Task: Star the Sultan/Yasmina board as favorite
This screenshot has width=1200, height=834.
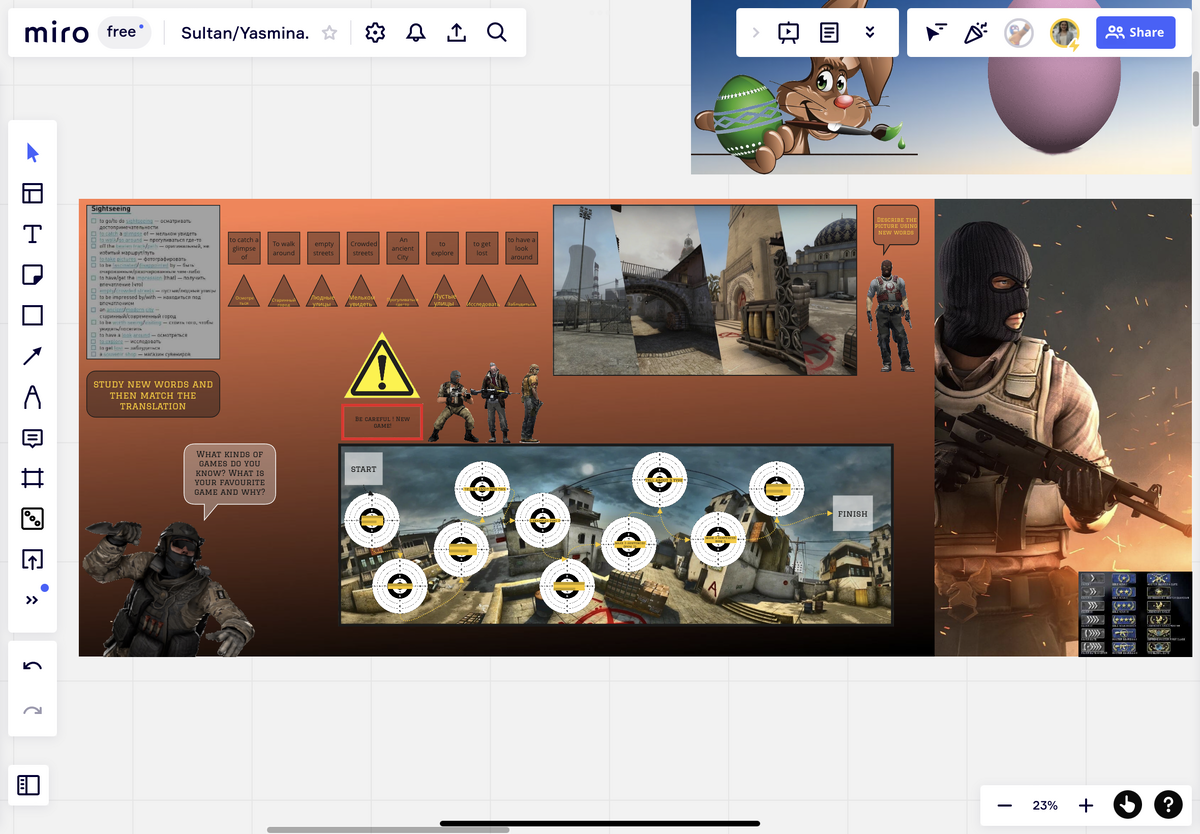Action: click(x=329, y=33)
